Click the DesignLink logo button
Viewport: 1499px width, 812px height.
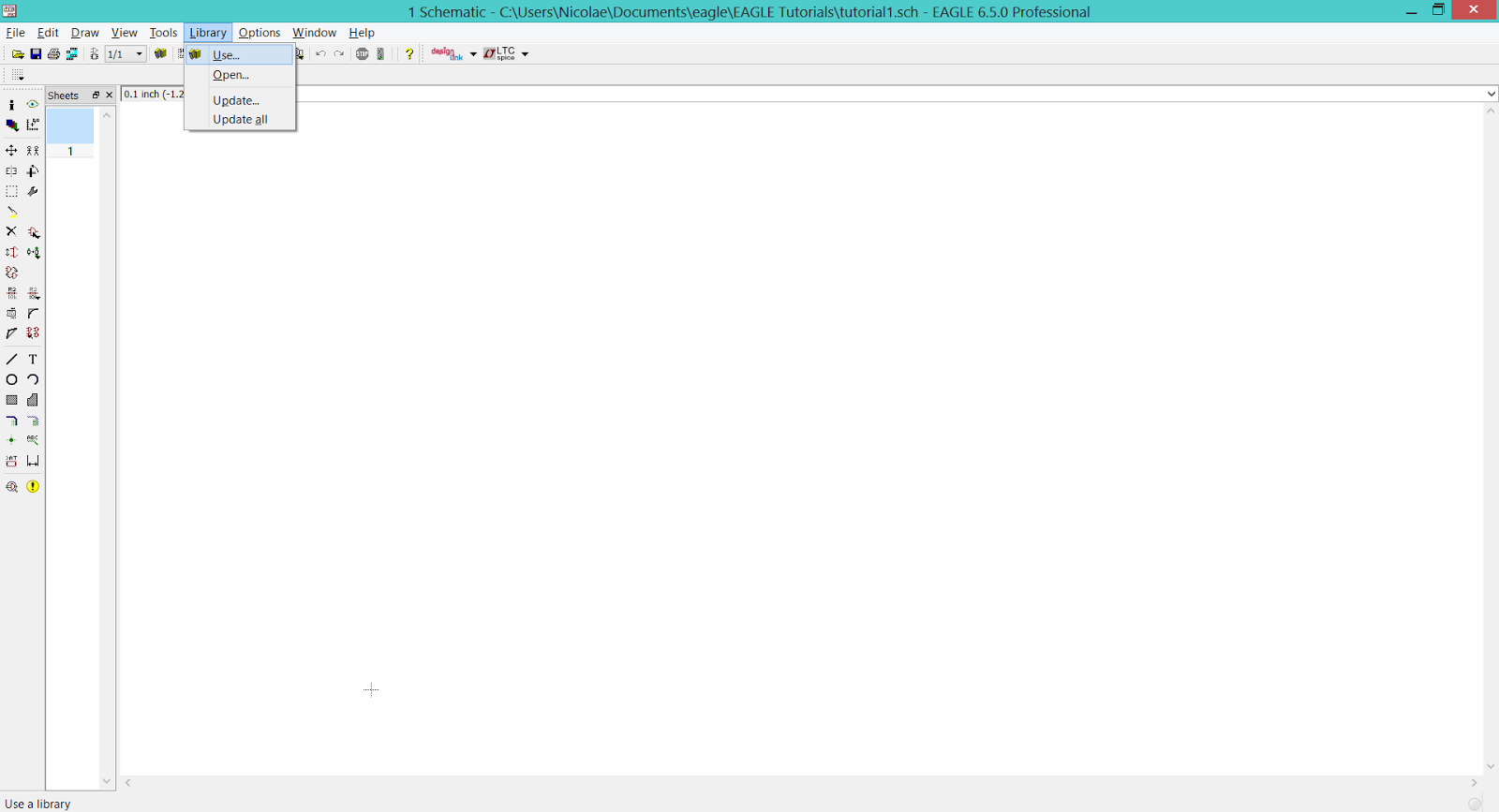click(447, 54)
